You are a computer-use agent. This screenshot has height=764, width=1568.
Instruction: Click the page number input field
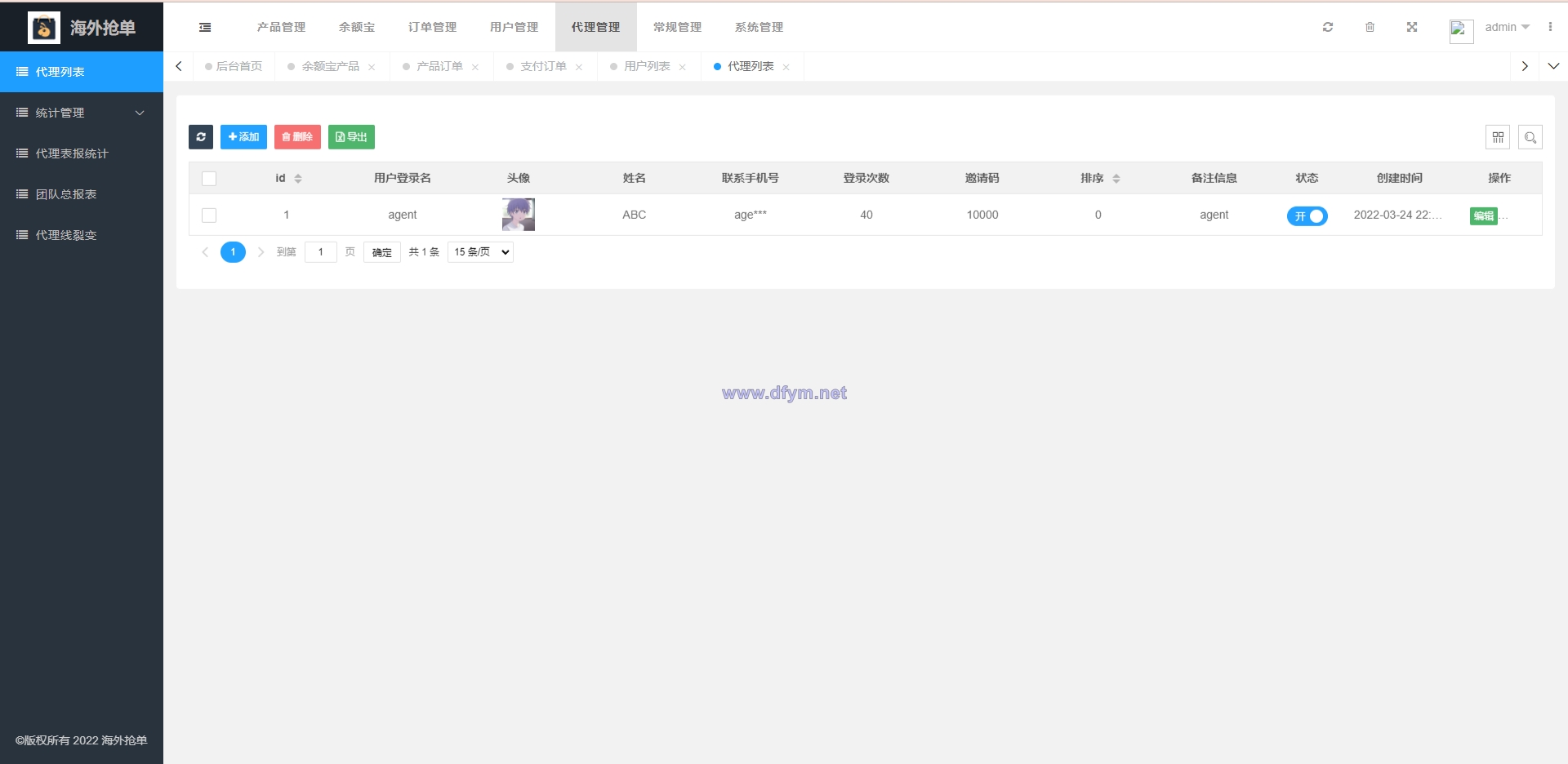point(321,252)
